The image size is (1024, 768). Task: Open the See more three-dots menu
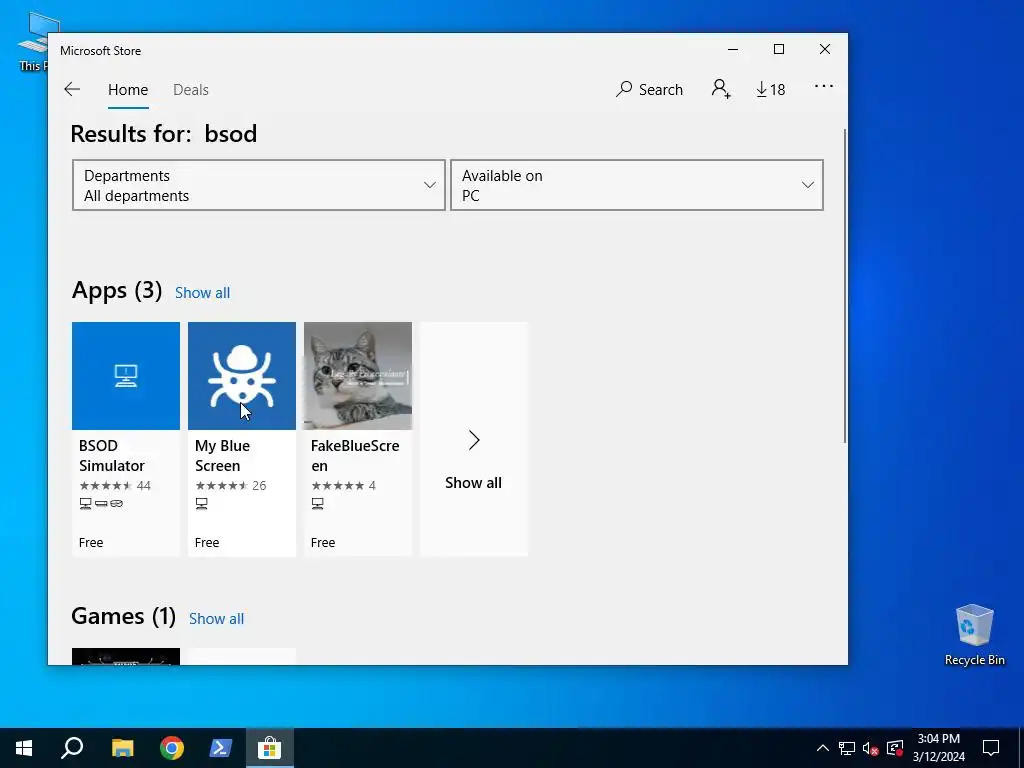[824, 86]
